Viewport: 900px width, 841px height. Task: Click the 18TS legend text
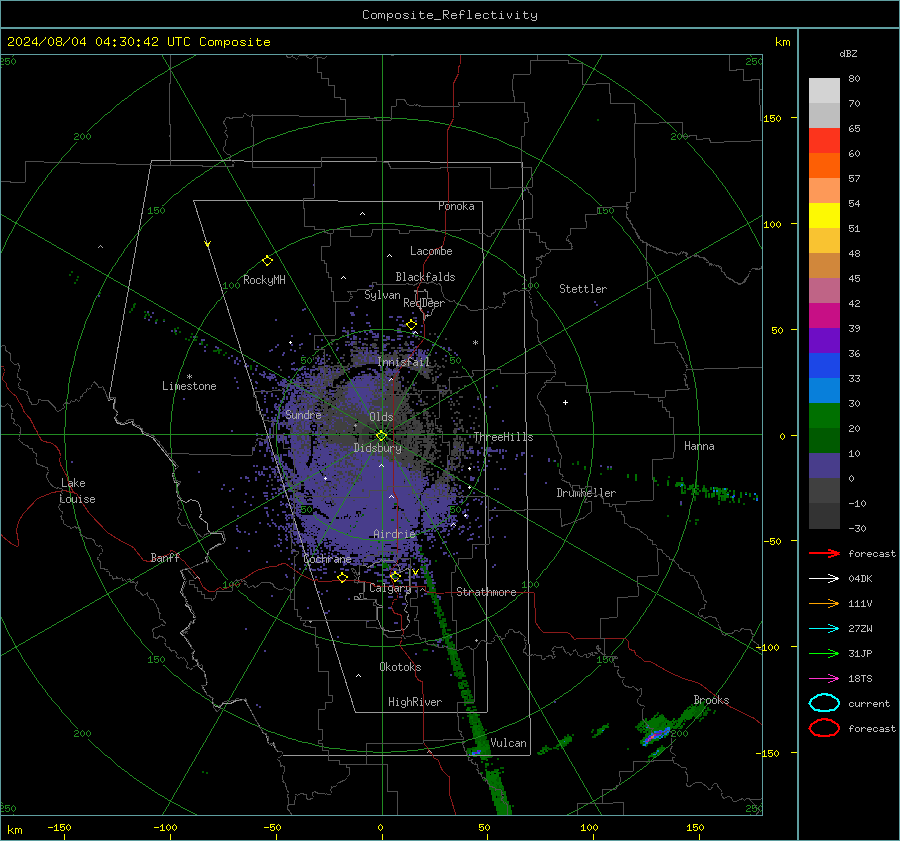coord(860,679)
